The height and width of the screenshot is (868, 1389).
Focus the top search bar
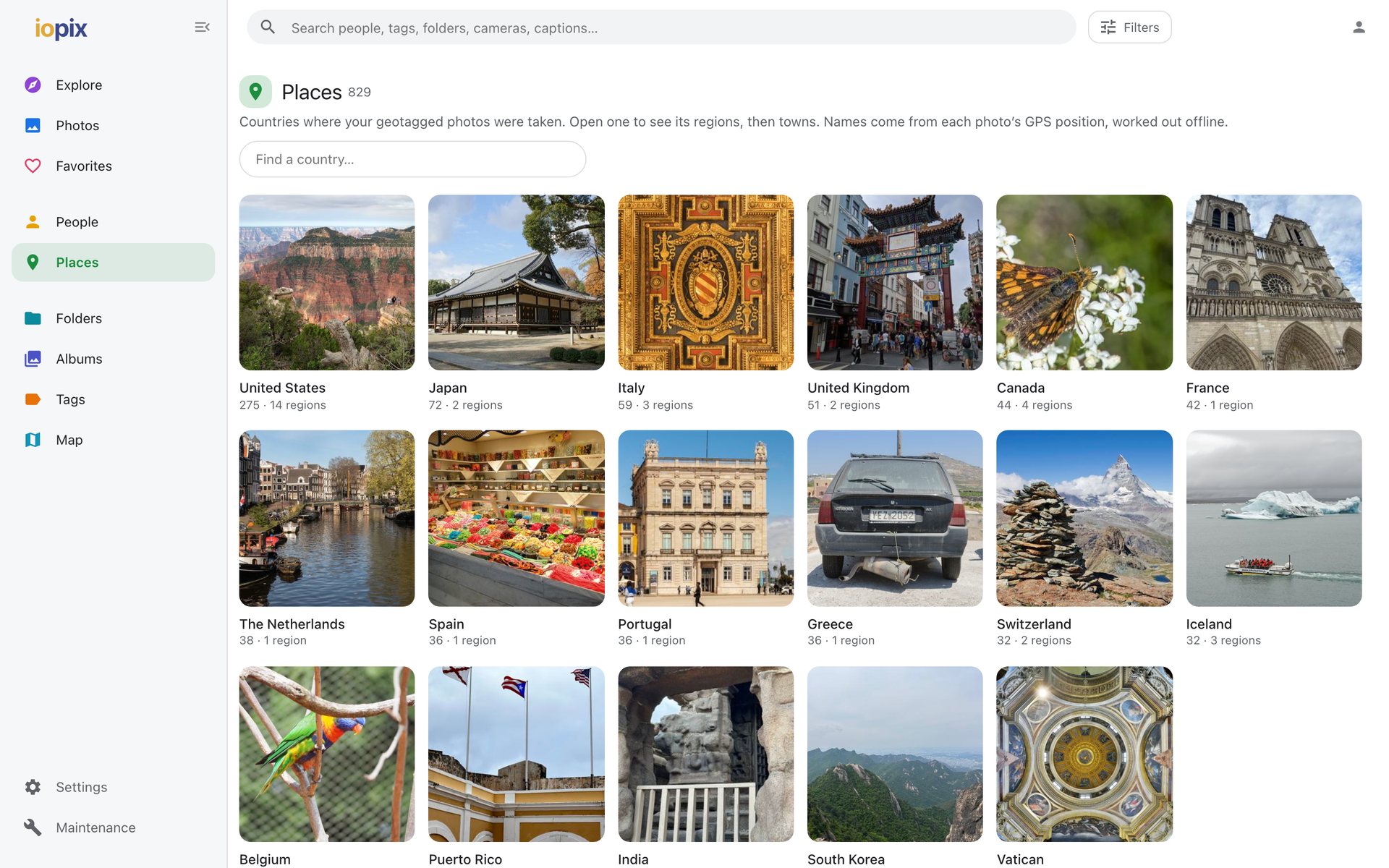(661, 27)
